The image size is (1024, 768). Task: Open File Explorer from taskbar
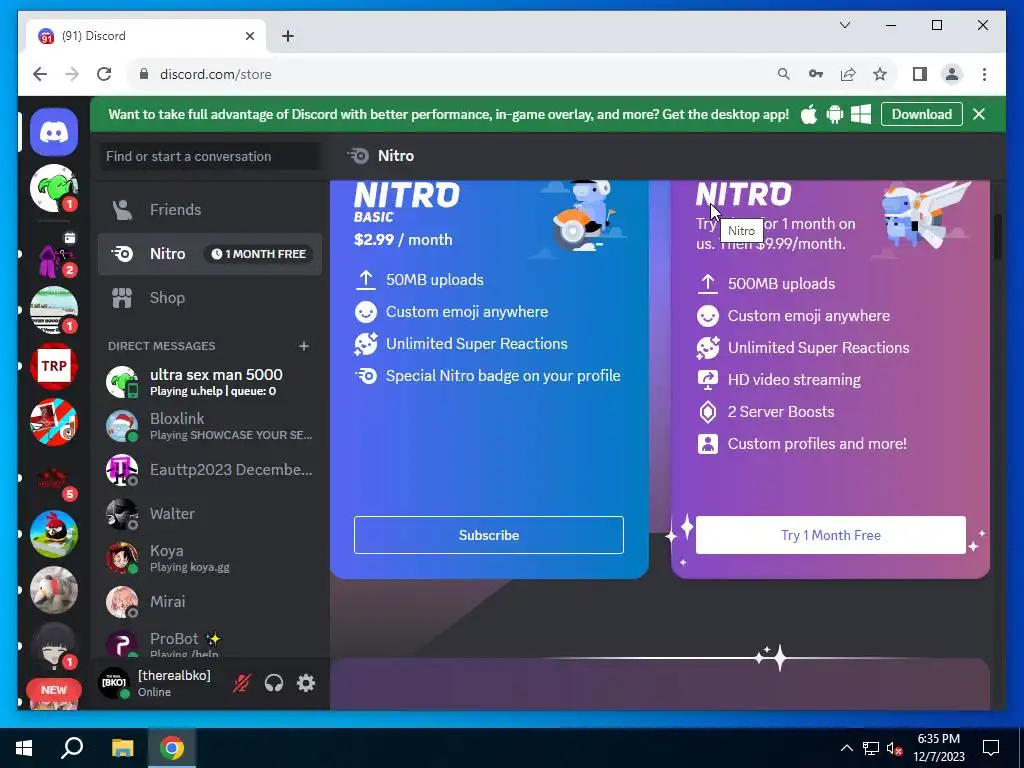[x=122, y=748]
